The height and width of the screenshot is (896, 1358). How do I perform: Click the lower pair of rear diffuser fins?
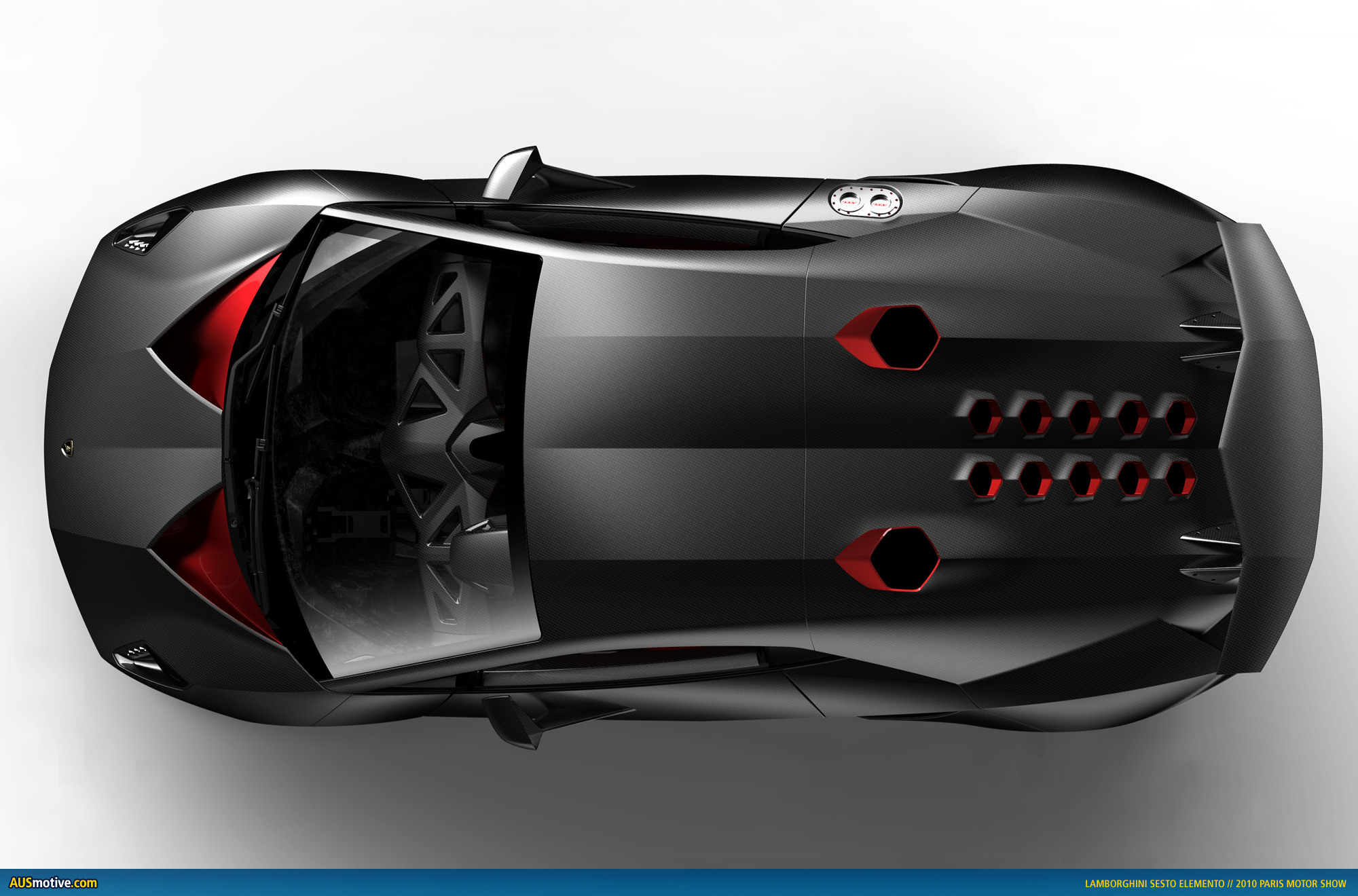1211,553
